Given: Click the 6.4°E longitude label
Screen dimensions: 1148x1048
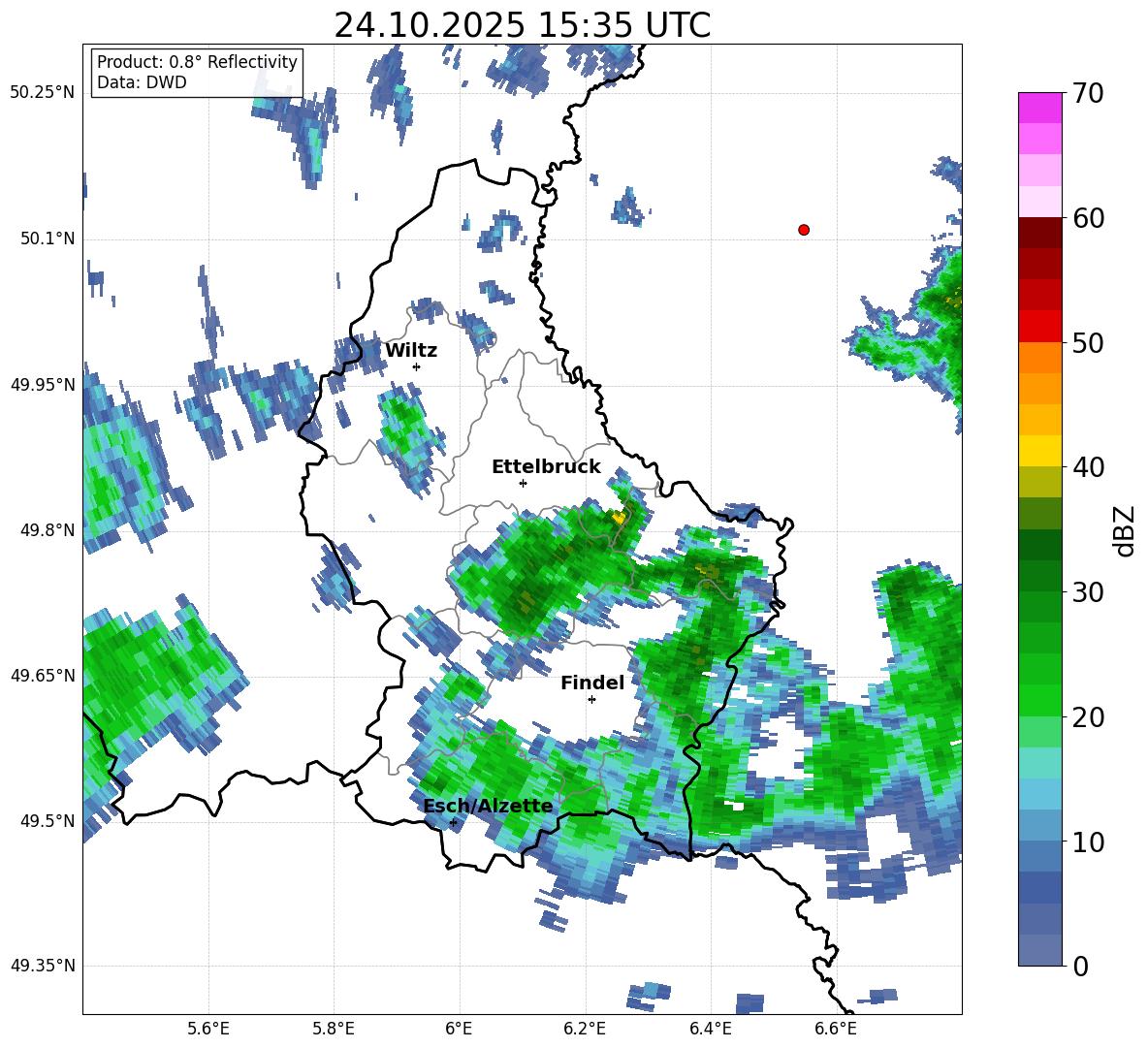Looking at the screenshot, I should [710, 1029].
